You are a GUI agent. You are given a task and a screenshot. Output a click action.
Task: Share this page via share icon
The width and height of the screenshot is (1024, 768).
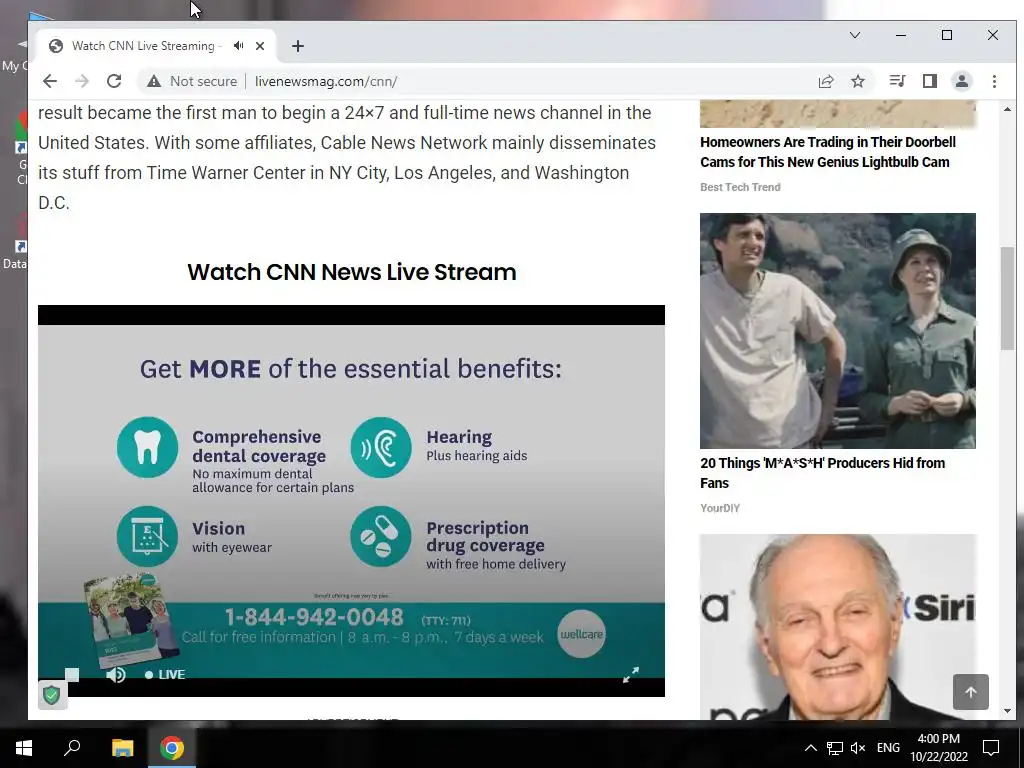pyautogui.click(x=825, y=81)
